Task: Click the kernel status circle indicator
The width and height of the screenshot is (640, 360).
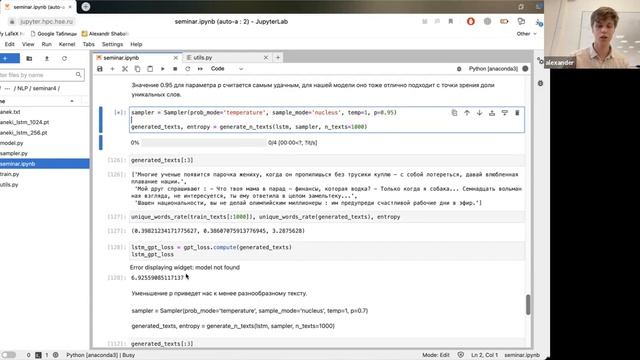Action: coord(525,69)
